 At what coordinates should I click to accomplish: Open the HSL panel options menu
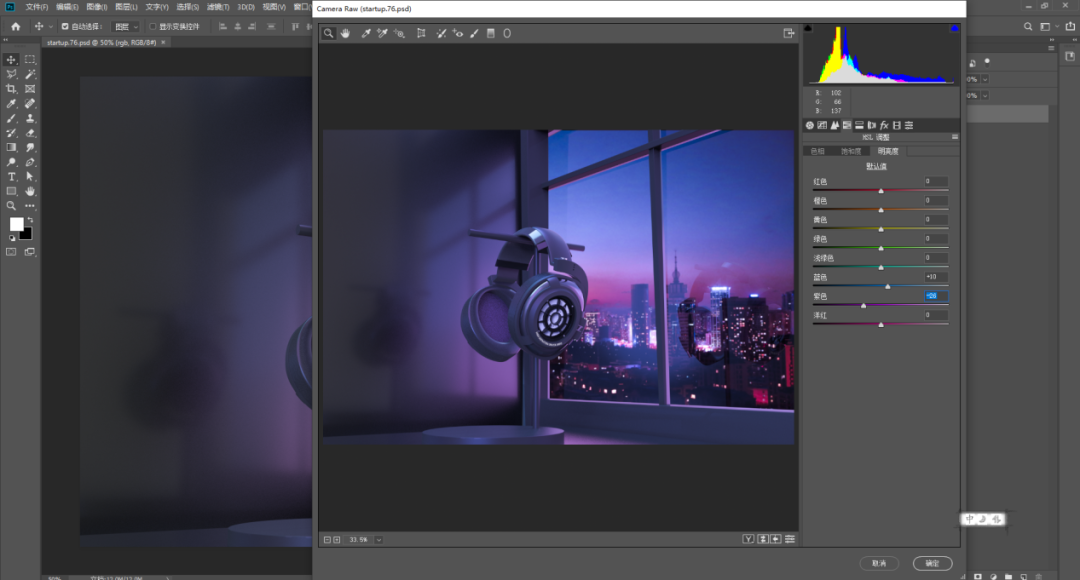click(955, 137)
